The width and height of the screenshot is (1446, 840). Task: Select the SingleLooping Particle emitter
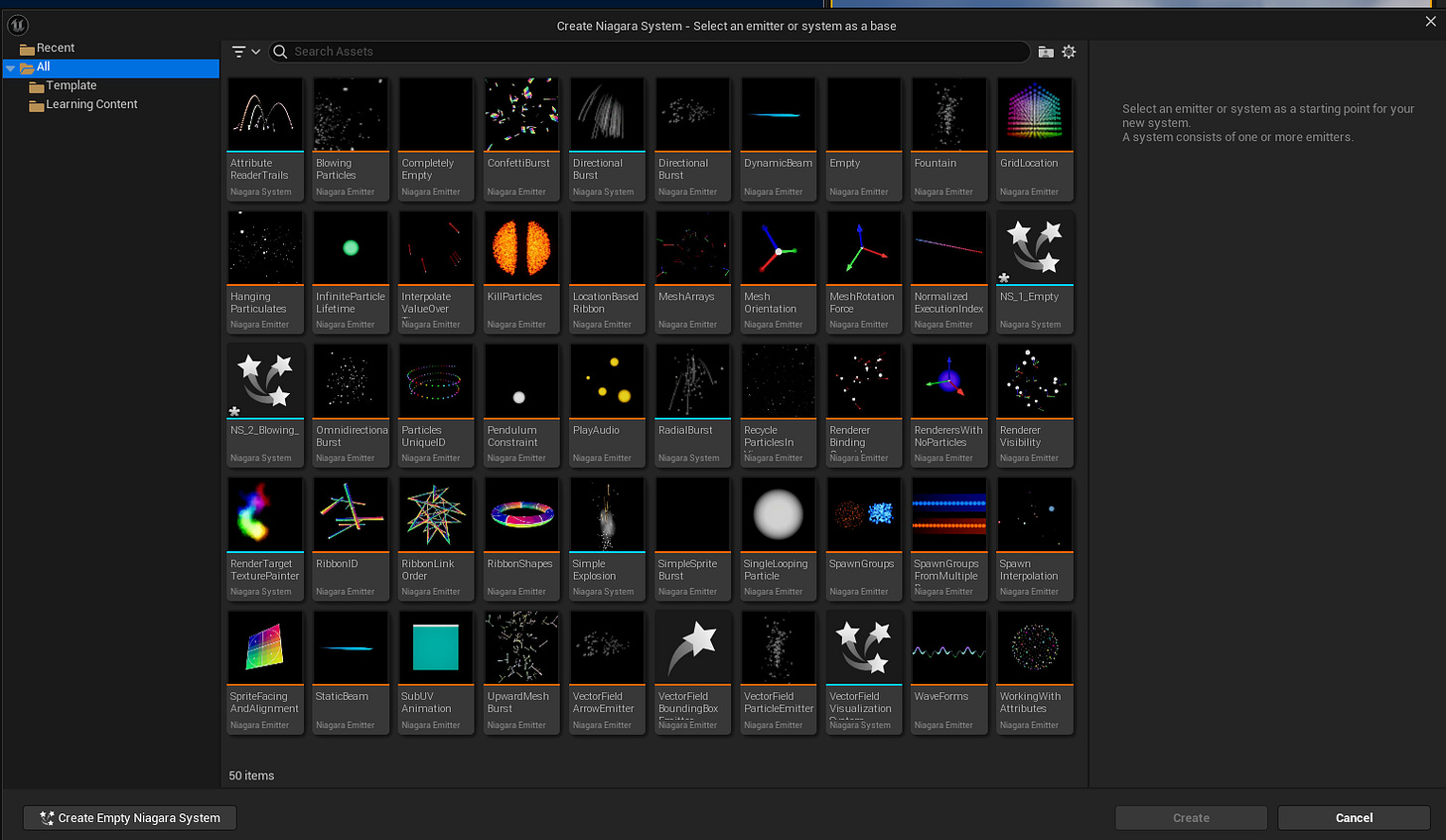(779, 539)
